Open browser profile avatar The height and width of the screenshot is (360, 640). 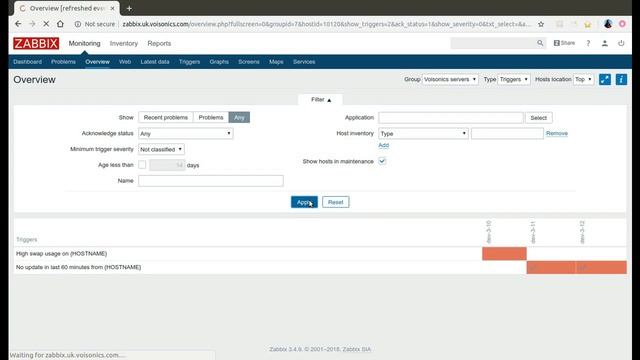tap(608, 24)
